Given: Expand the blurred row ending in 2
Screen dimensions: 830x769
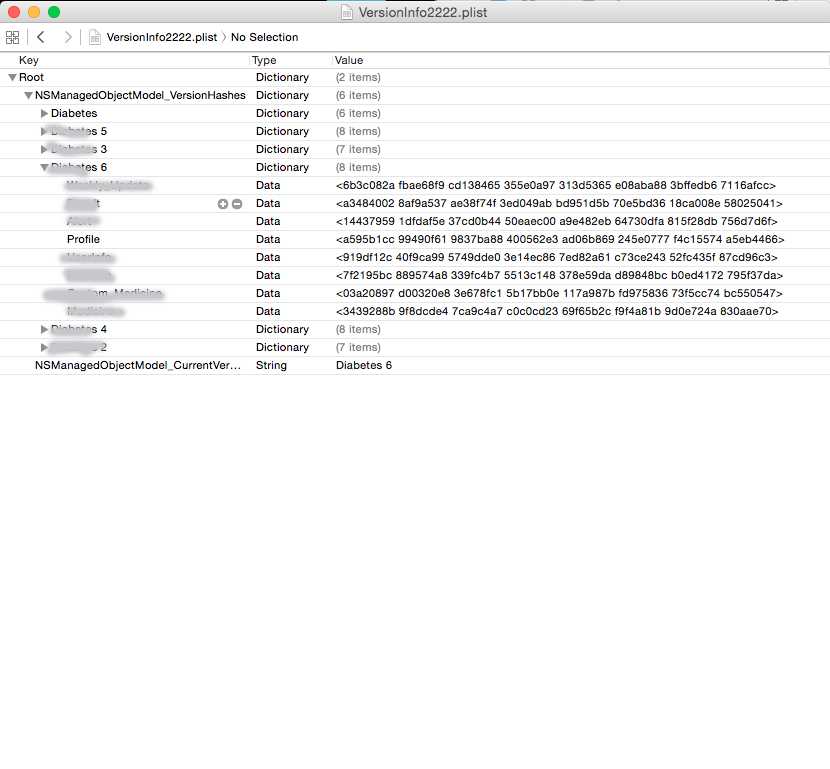Looking at the screenshot, I should click(x=44, y=347).
